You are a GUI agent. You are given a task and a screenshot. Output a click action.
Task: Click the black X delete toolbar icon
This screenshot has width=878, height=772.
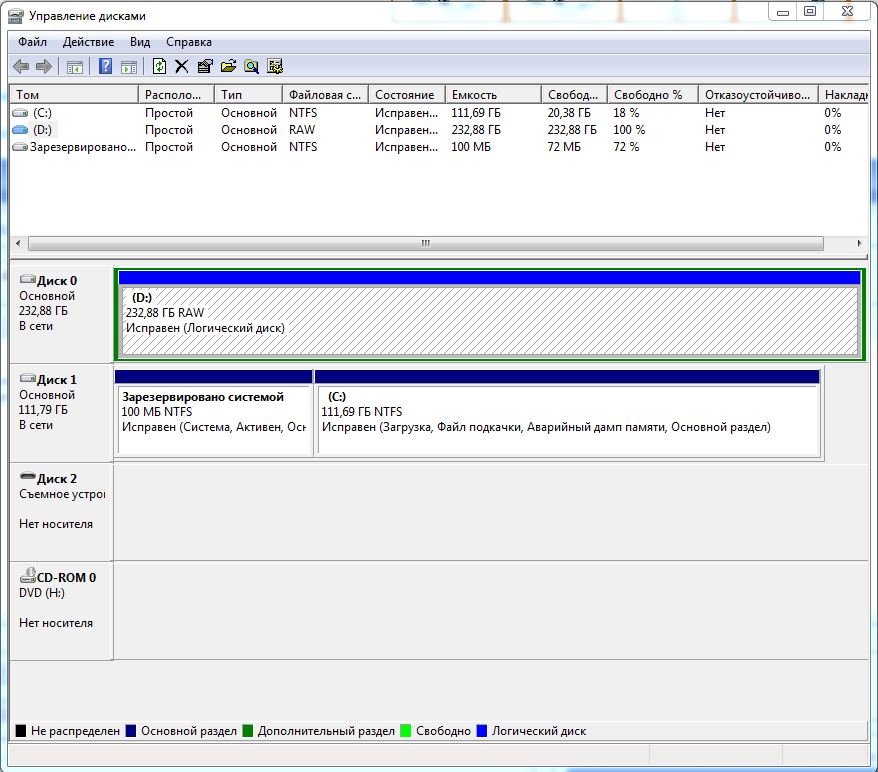pyautogui.click(x=181, y=67)
